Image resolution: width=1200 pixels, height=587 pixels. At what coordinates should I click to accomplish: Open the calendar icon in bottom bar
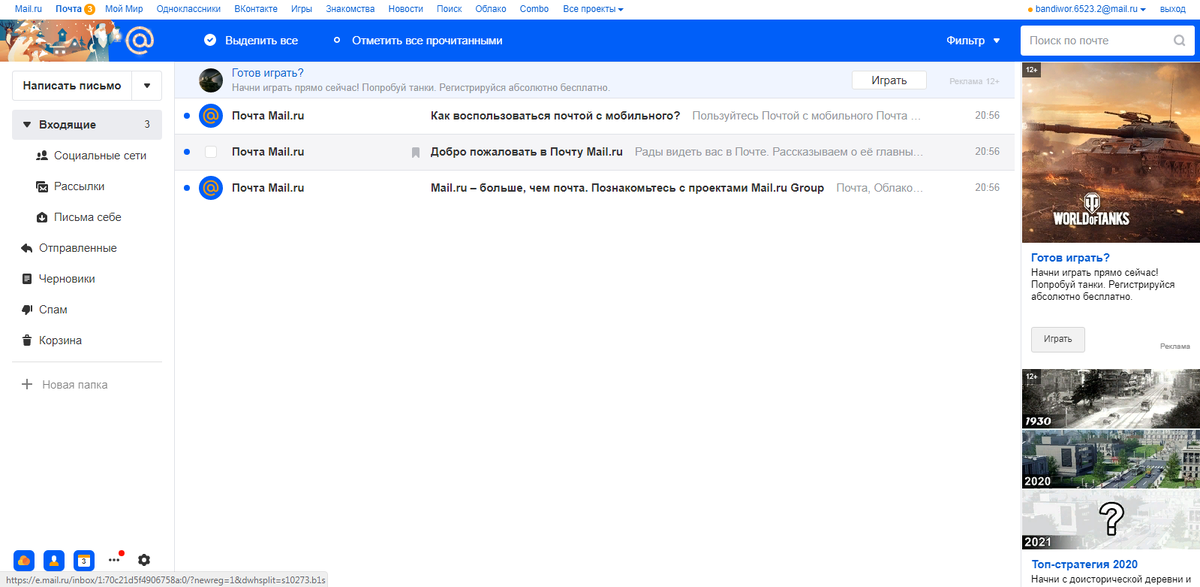pos(85,560)
